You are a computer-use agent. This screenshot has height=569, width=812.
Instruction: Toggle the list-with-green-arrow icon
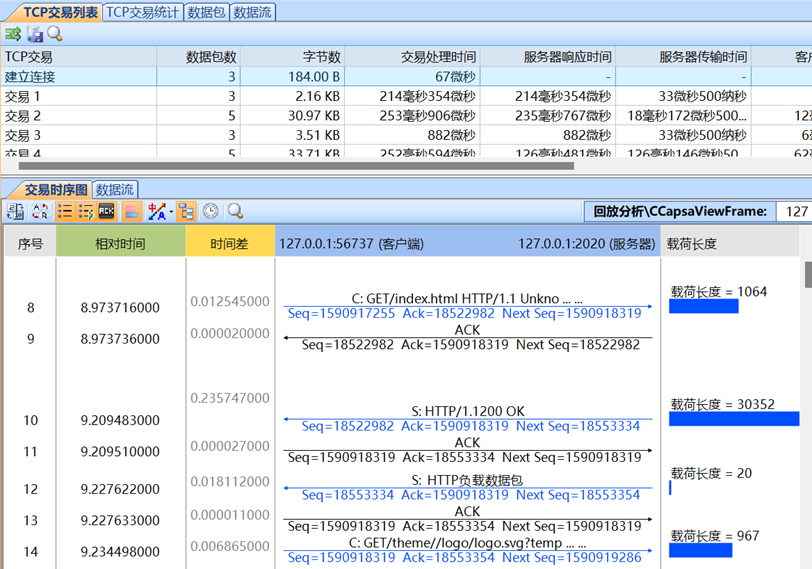[85, 211]
